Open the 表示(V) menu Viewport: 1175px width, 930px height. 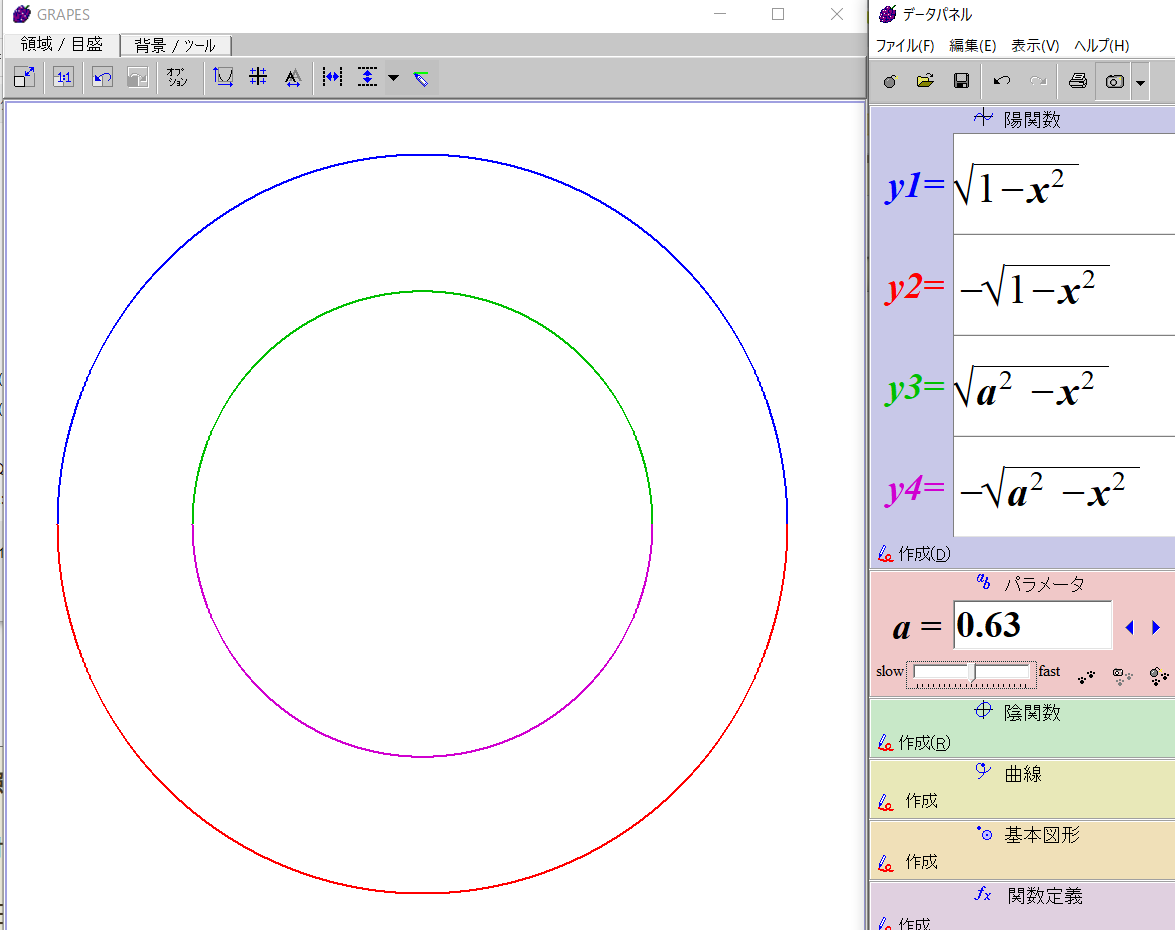[x=1034, y=46]
